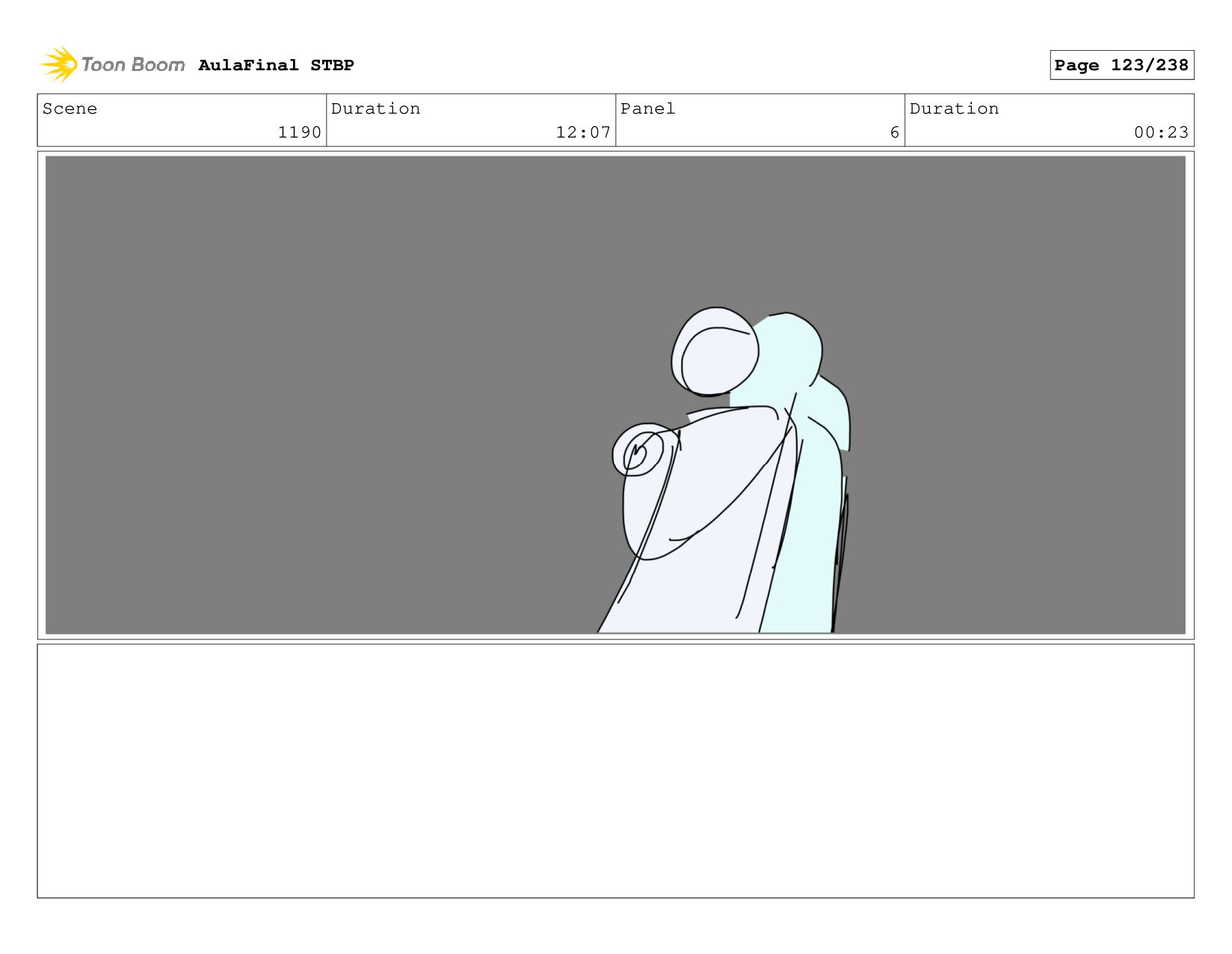Select scene number '1190'
This screenshot has height=954, width=1232.
pyautogui.click(x=299, y=132)
